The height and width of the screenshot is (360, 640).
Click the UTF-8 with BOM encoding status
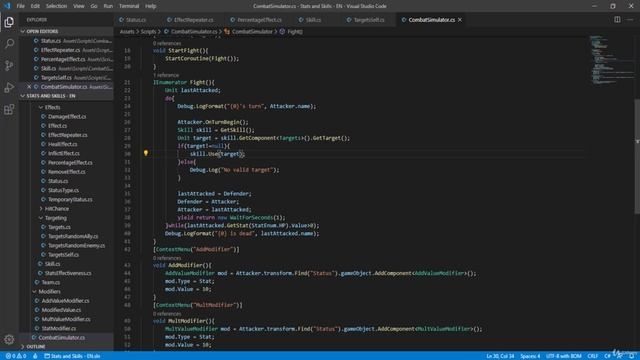tap(563, 356)
